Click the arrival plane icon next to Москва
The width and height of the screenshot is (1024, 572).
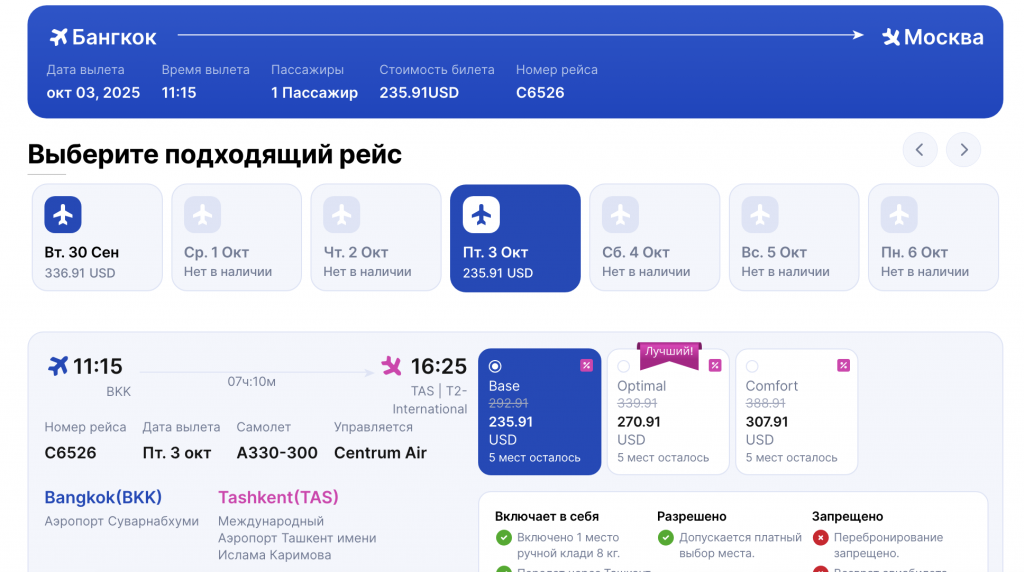point(891,37)
